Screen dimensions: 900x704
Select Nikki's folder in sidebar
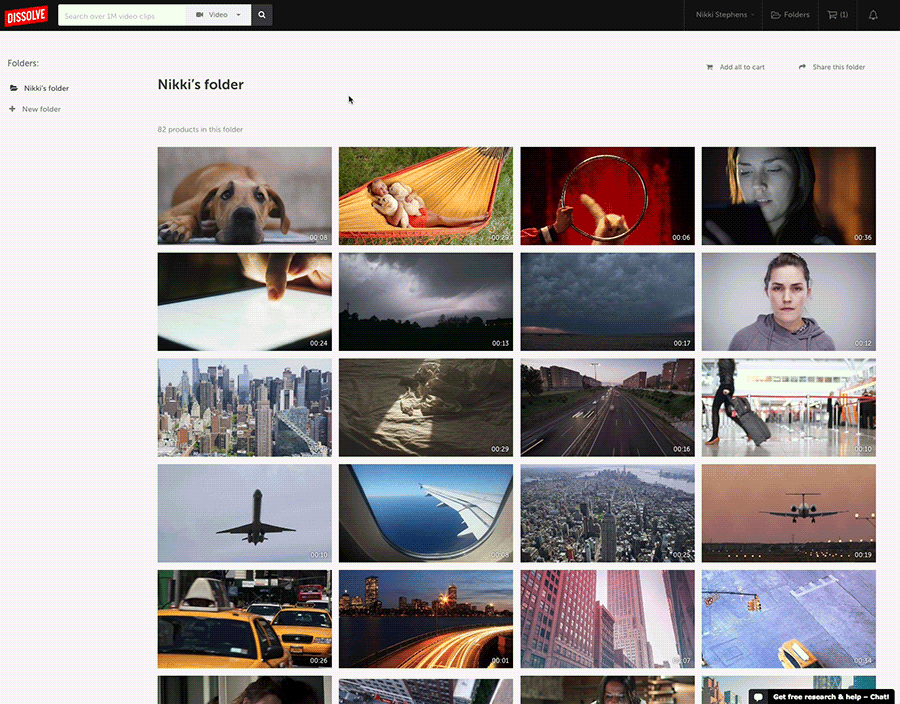coord(40,88)
